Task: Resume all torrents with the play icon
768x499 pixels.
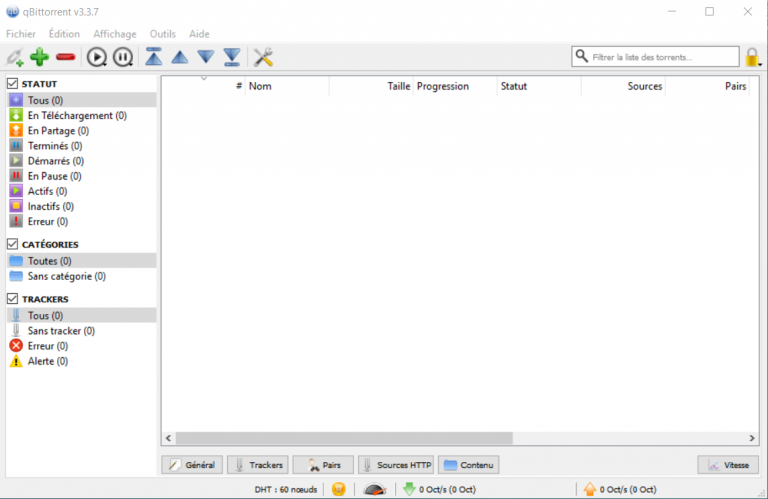Action: coord(96,57)
